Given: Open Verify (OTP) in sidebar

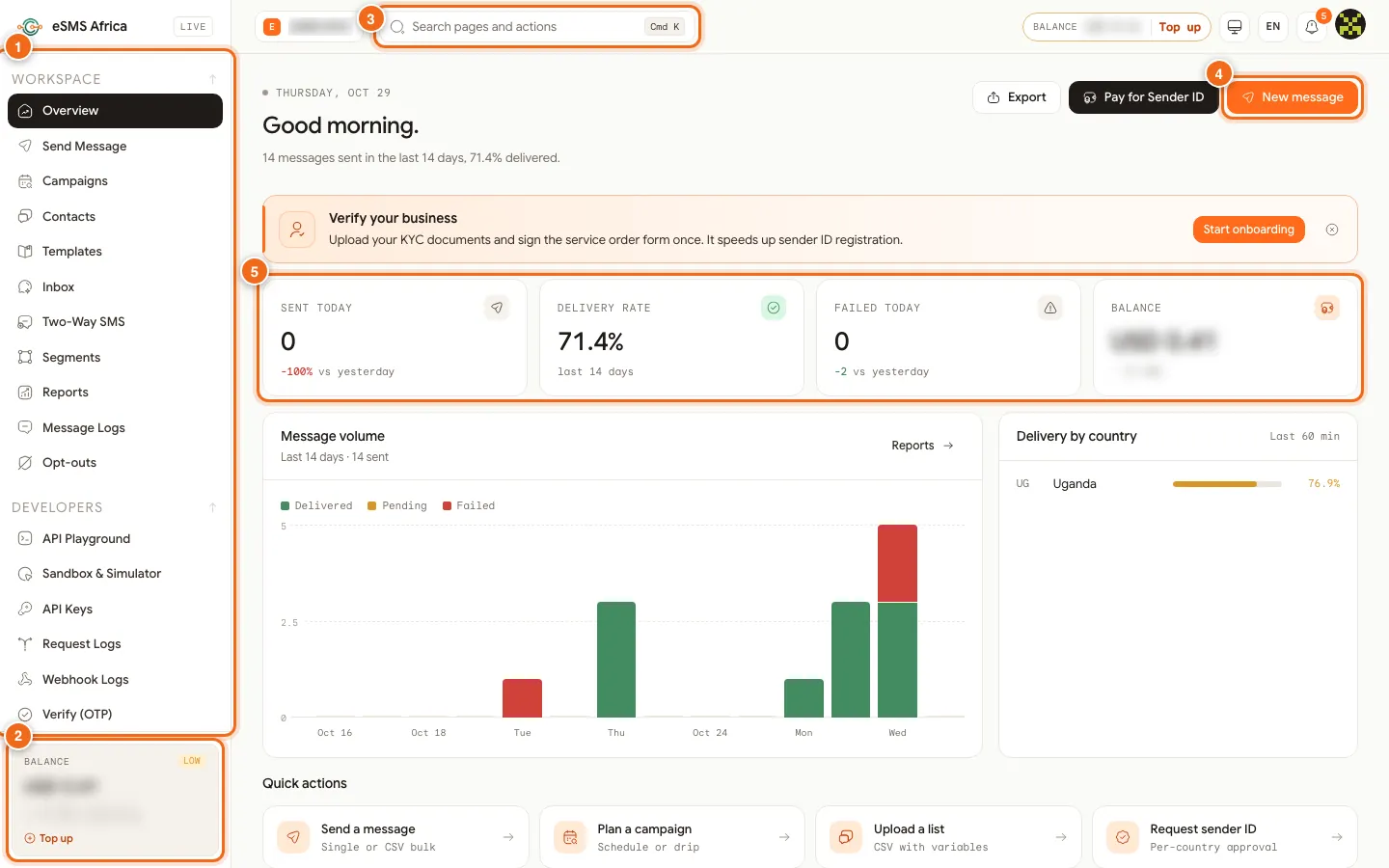Looking at the screenshot, I should click(115, 715).
